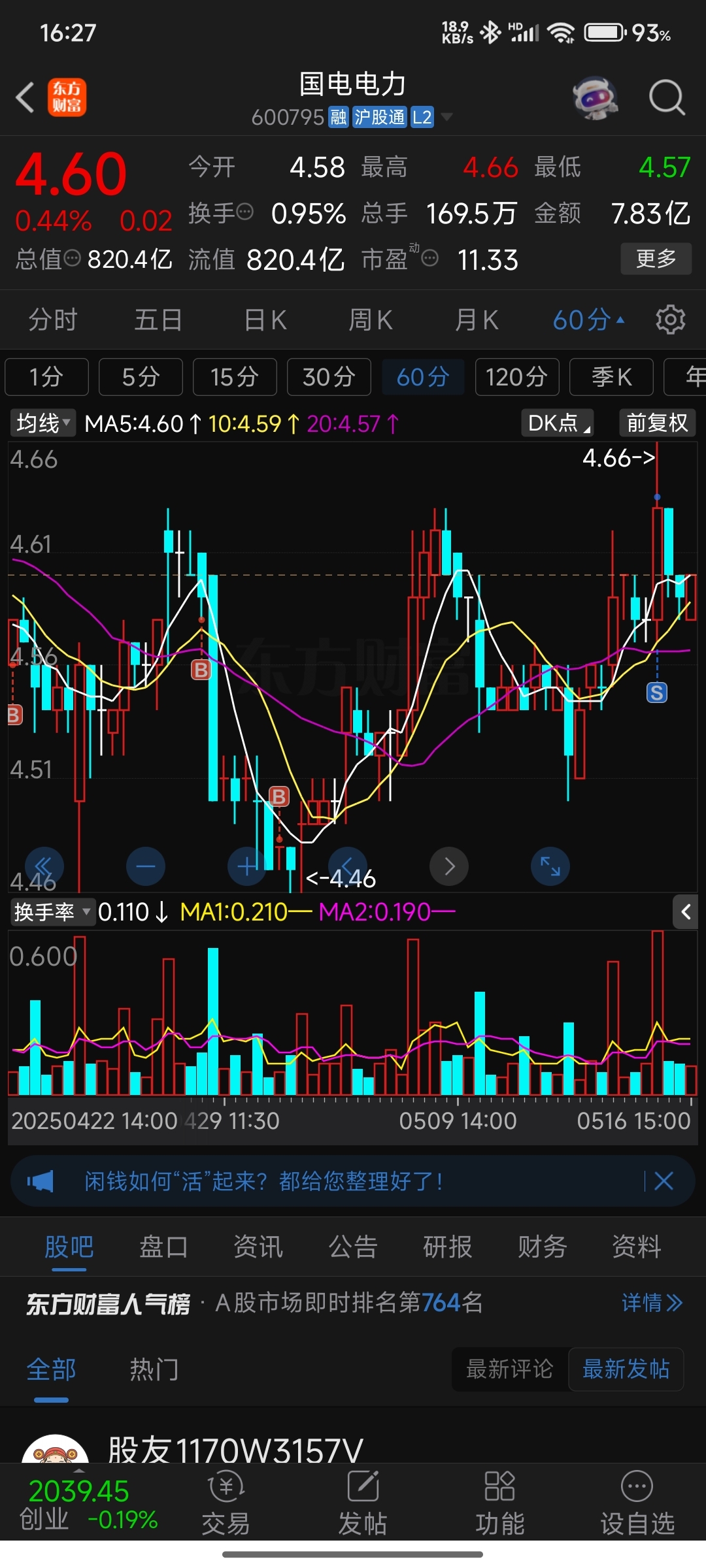The width and height of the screenshot is (706, 1568).
Task: Open the robot assistant avatar
Action: 595,98
